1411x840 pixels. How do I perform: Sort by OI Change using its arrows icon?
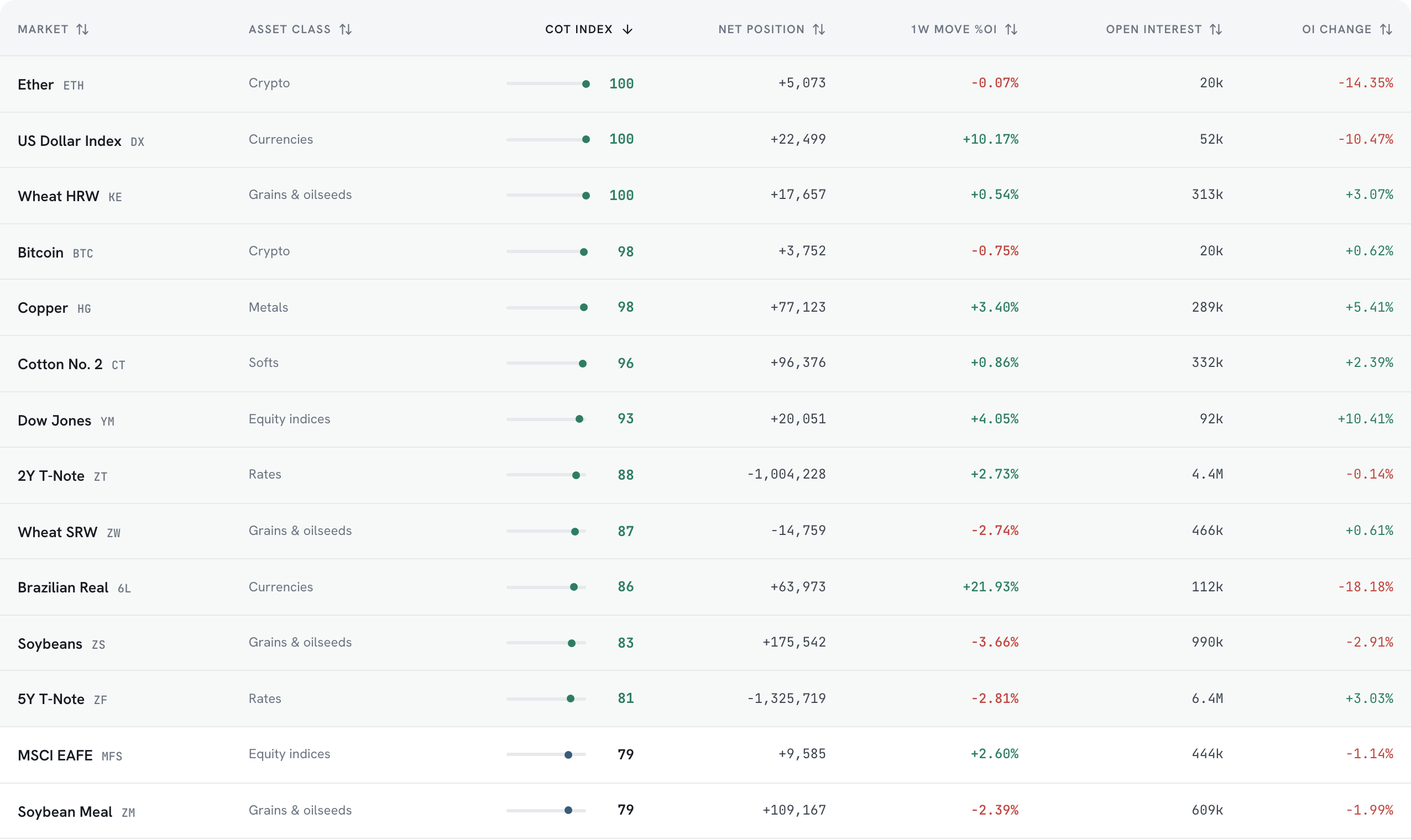1386,29
